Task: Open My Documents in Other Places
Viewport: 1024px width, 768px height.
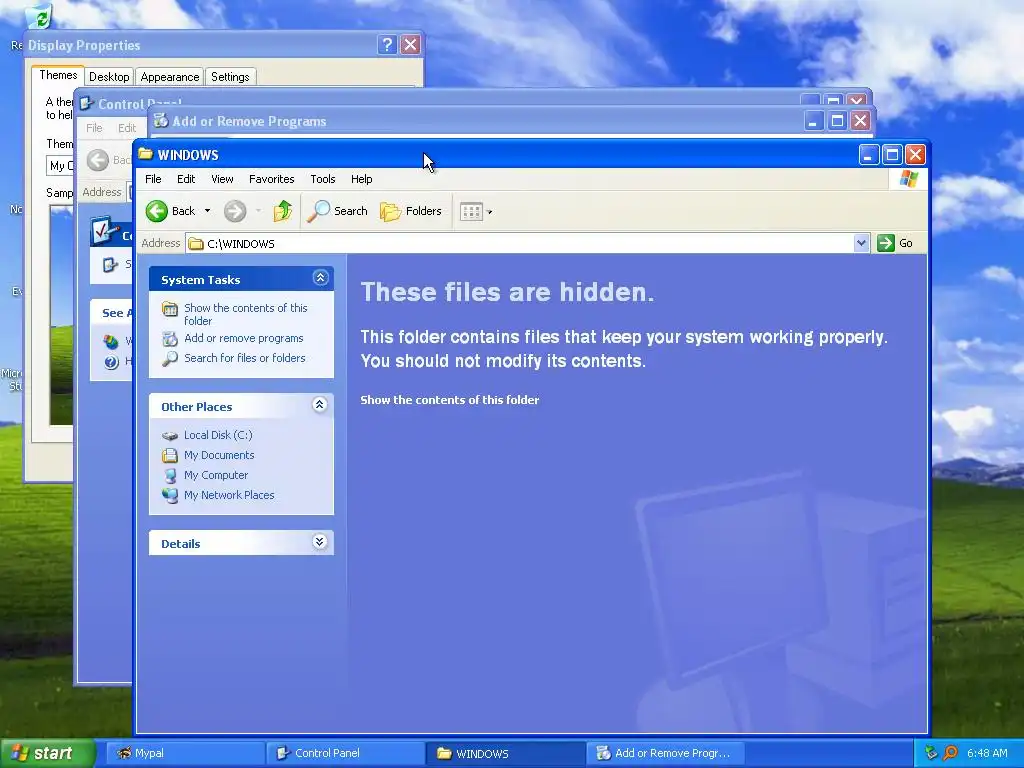Action: point(219,455)
